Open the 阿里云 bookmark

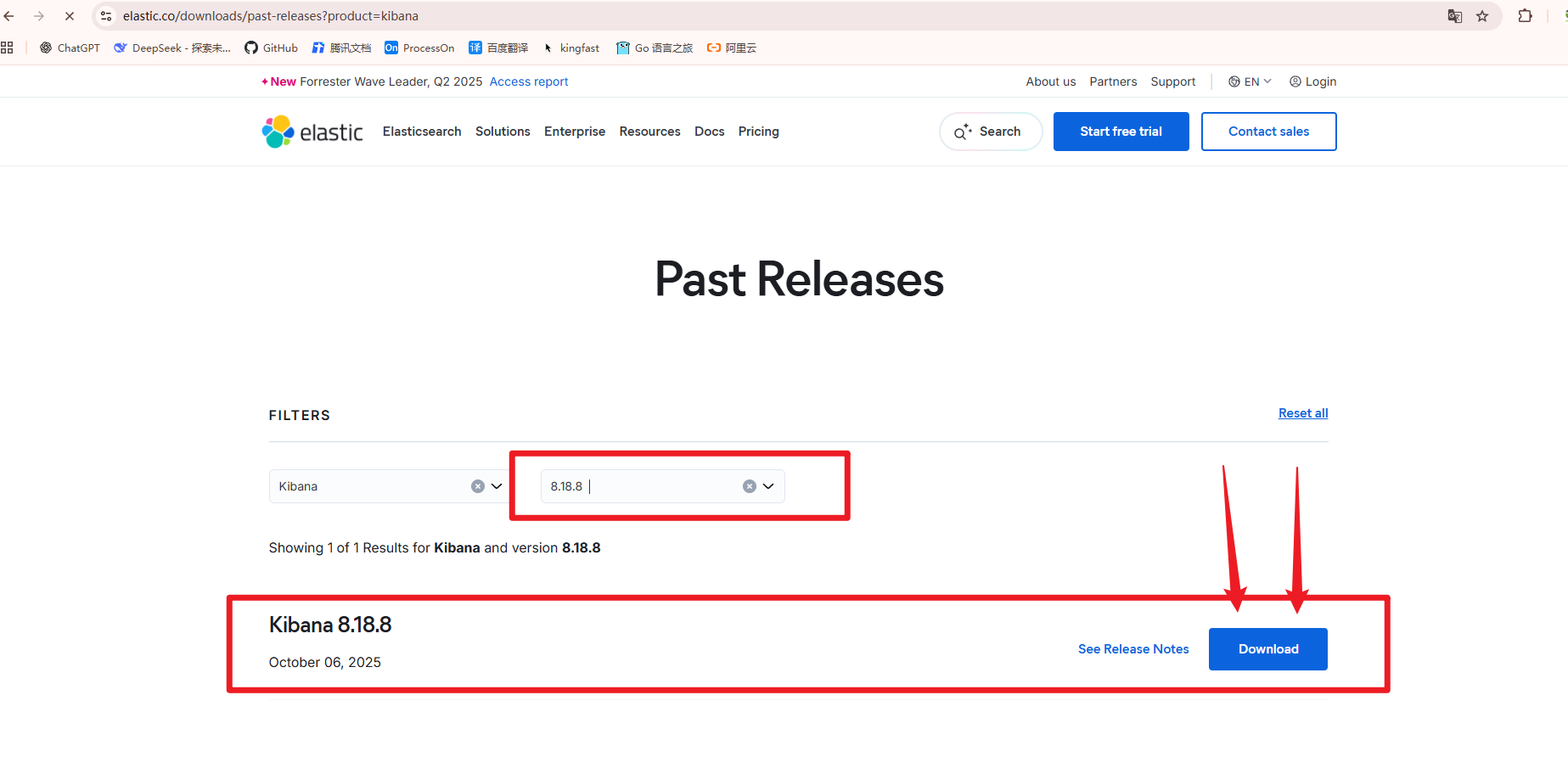coord(732,48)
